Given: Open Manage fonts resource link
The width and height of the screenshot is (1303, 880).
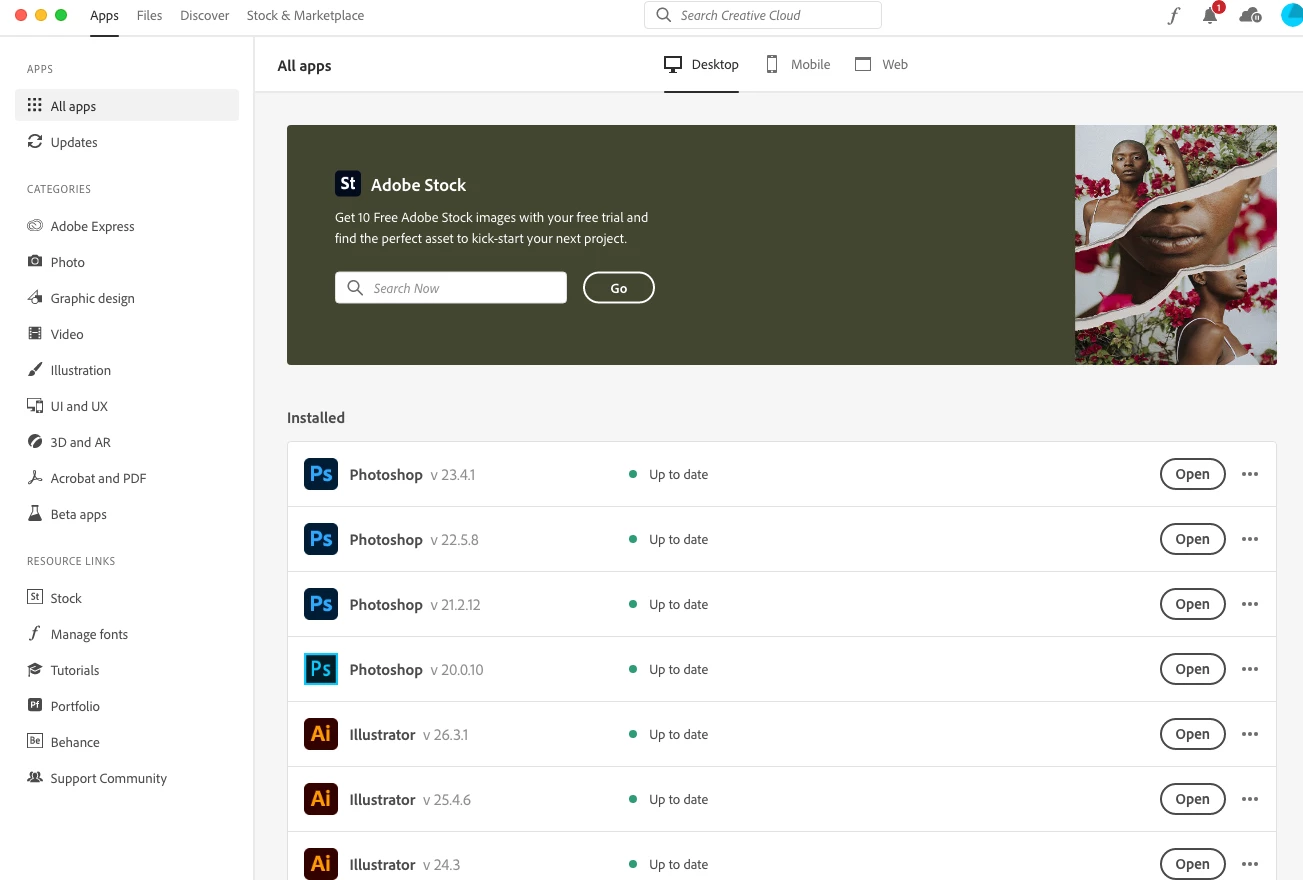Looking at the screenshot, I should coord(127,634).
